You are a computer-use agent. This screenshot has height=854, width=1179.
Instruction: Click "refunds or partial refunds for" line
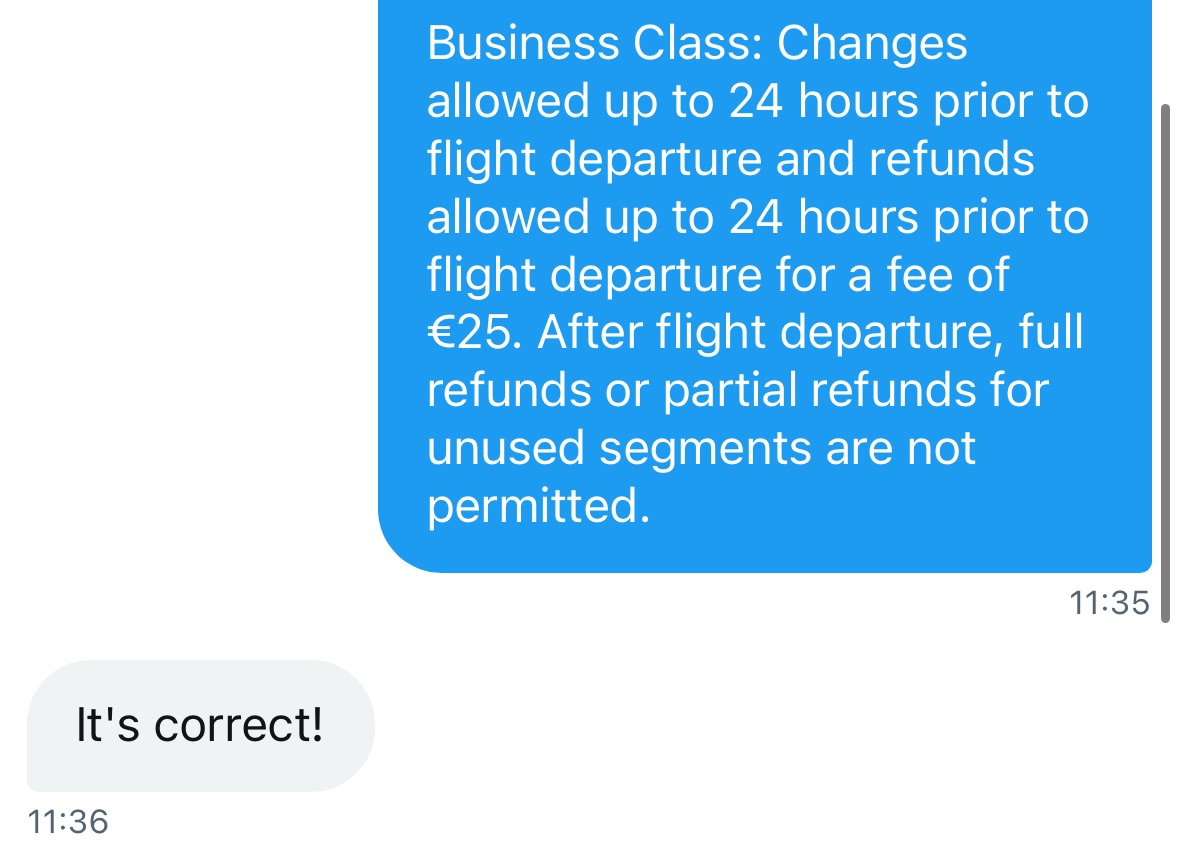pos(738,390)
